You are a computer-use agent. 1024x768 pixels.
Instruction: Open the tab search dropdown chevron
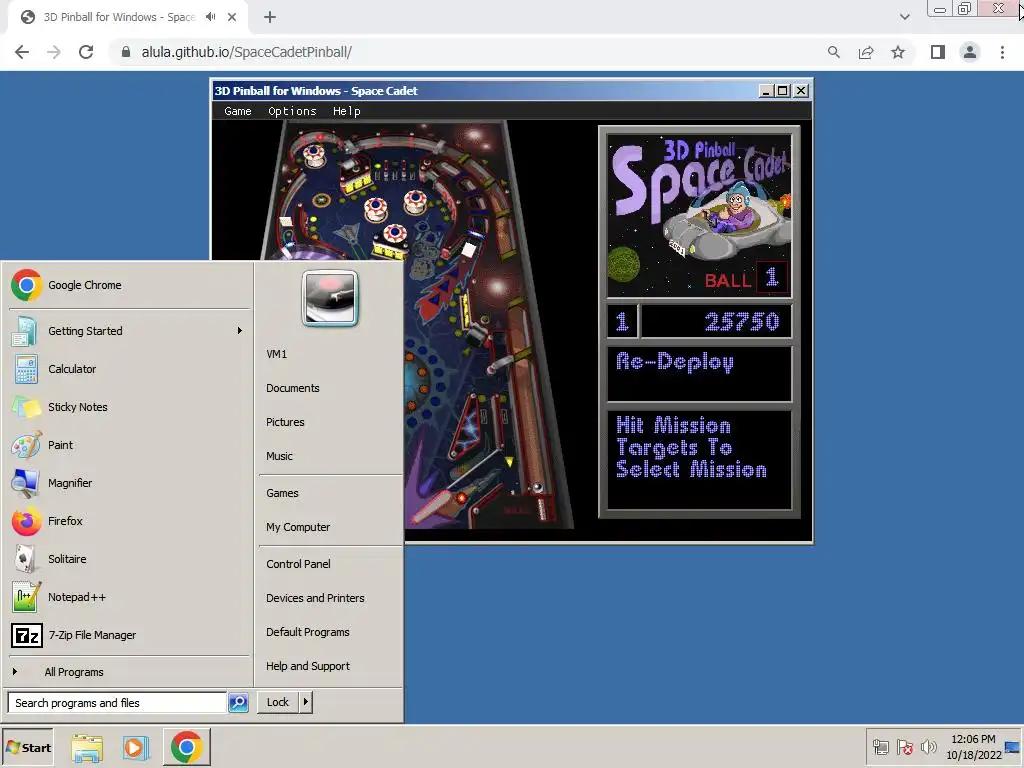pos(904,17)
